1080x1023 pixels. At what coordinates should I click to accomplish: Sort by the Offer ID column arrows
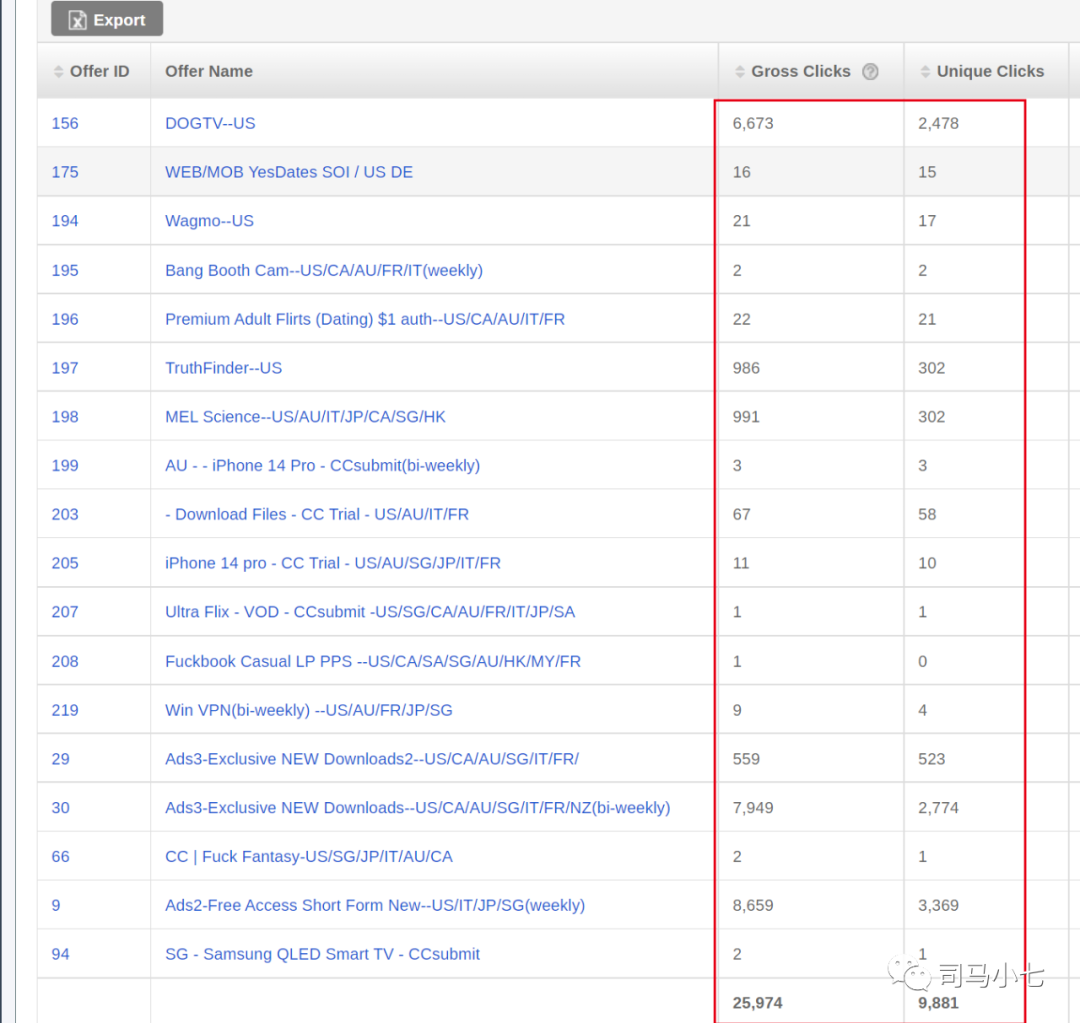[x=59, y=71]
